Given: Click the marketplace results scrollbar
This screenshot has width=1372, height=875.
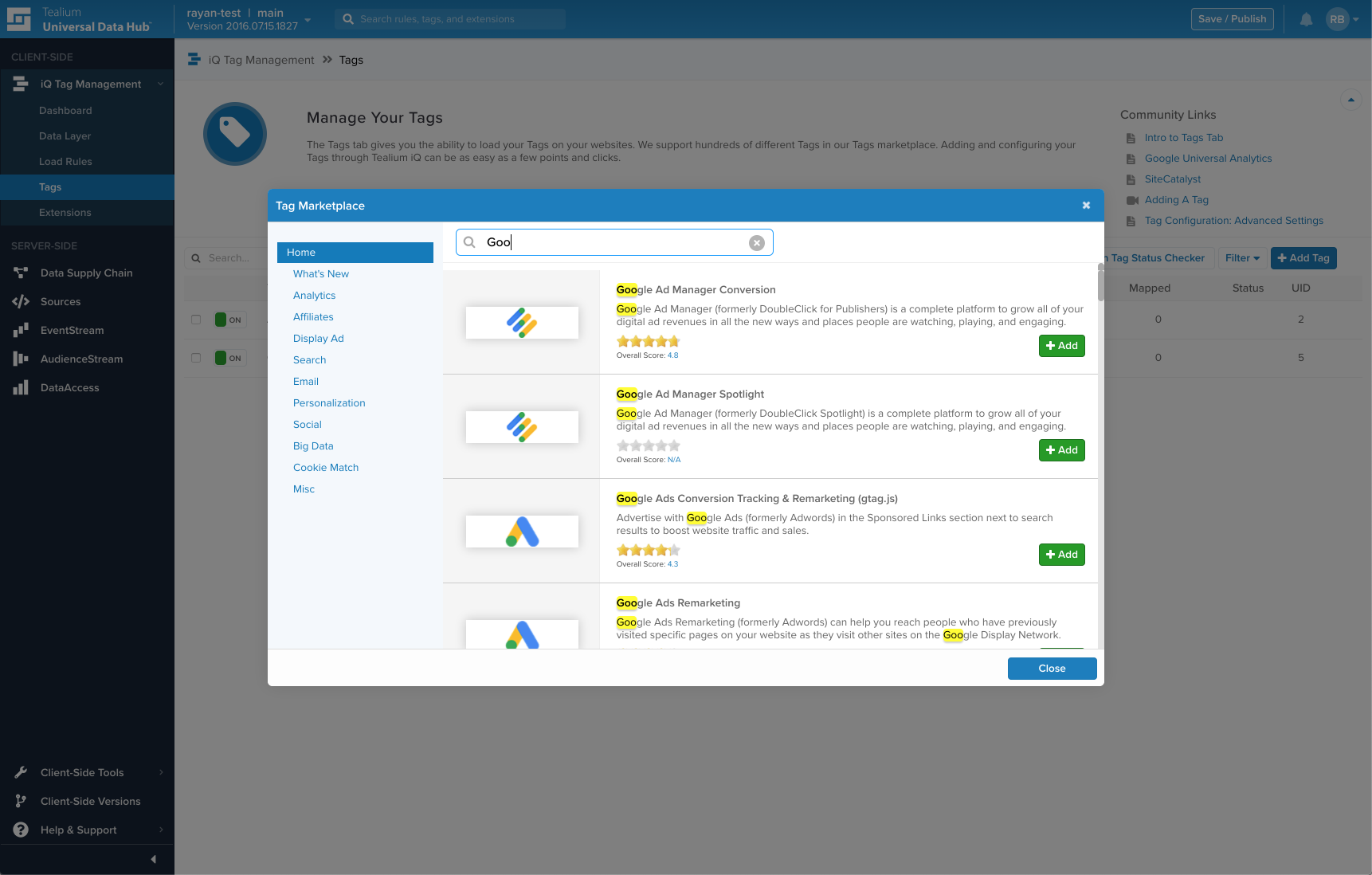Looking at the screenshot, I should (1101, 283).
